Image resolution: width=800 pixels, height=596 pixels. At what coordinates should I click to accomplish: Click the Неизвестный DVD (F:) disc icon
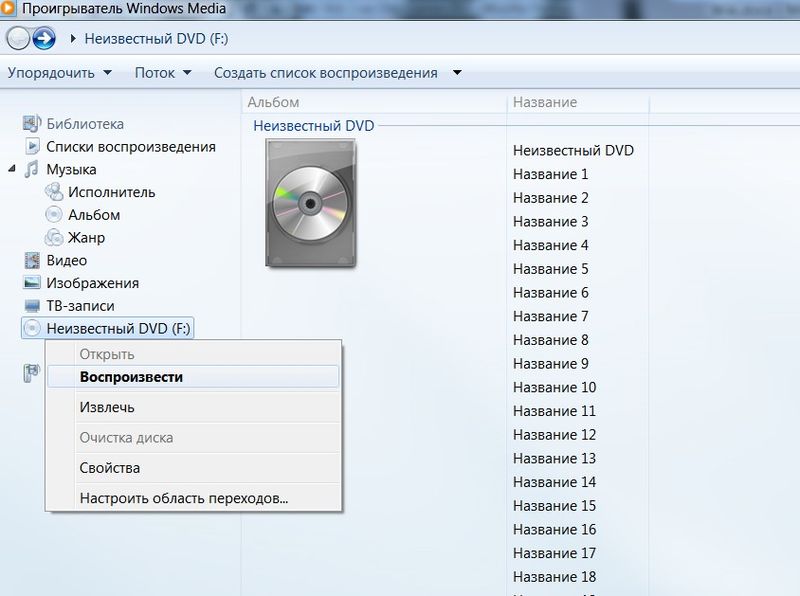pyautogui.click(x=32, y=328)
